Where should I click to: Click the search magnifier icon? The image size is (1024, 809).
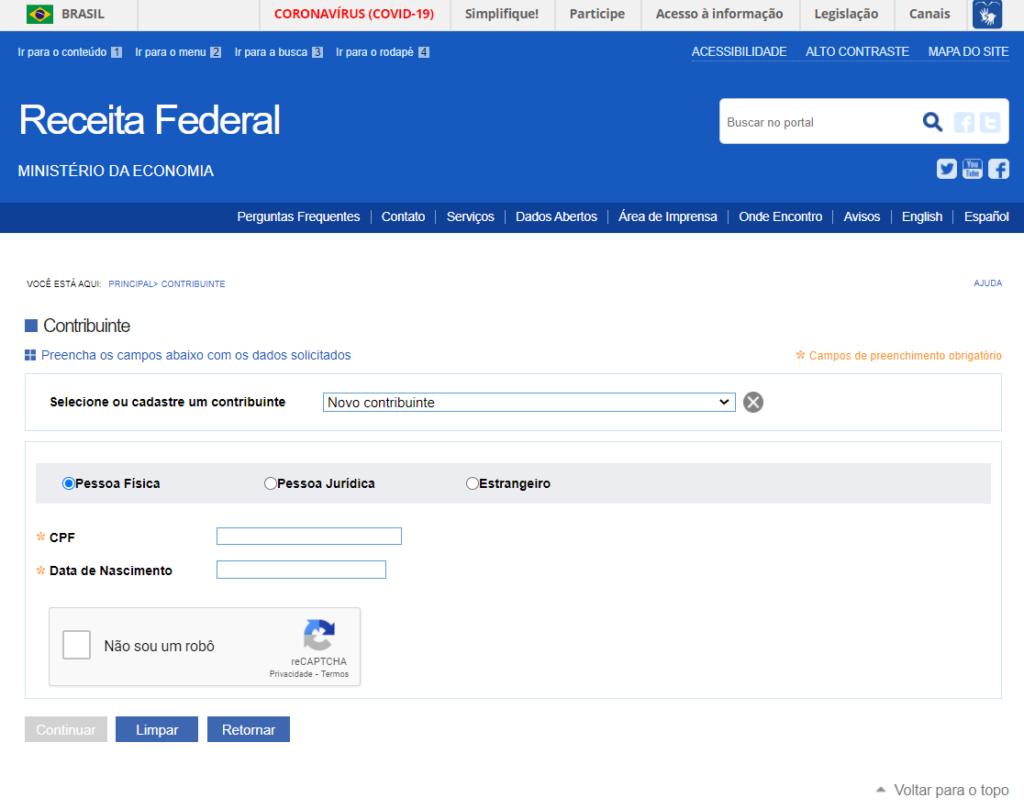tap(933, 121)
